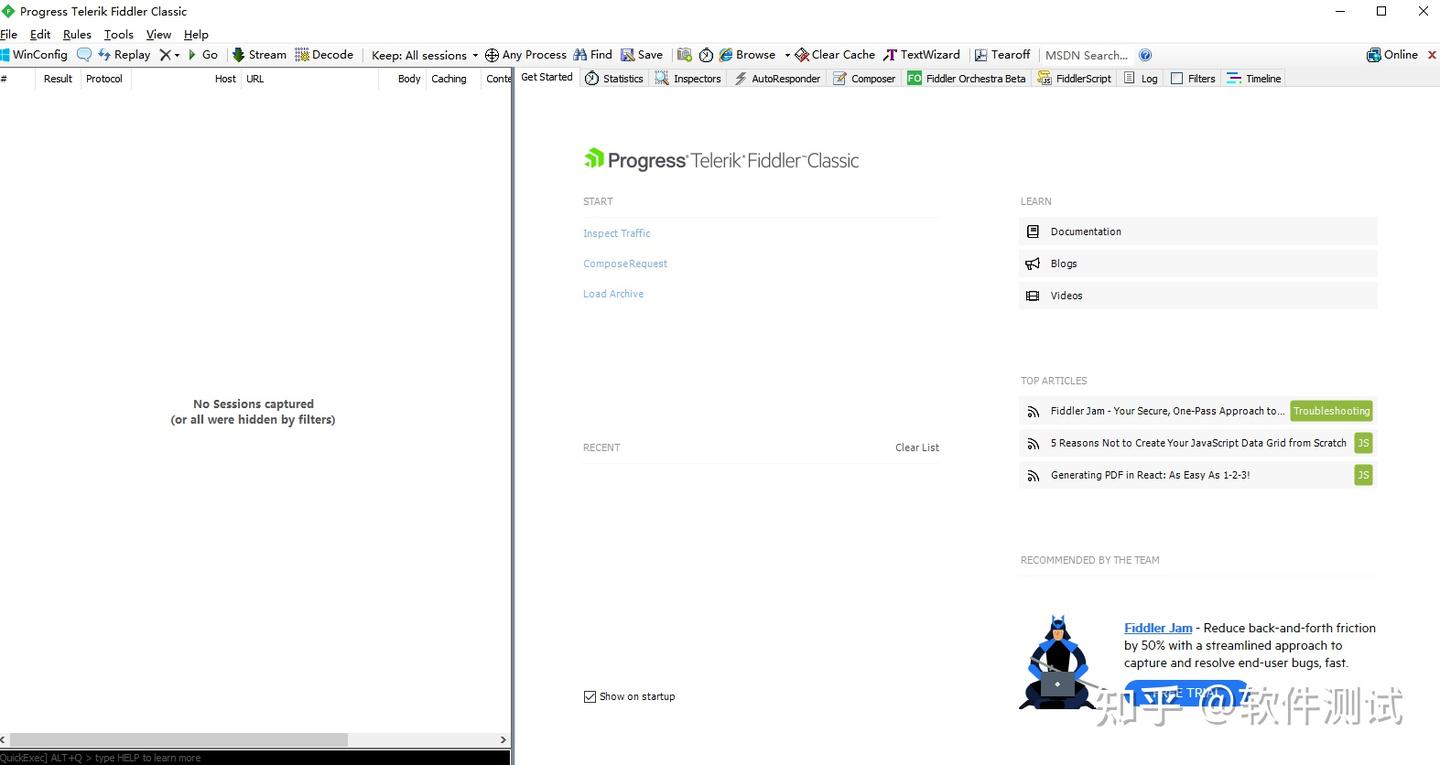Click the speech bubble comment icon
The height and width of the screenshot is (765, 1440).
(x=84, y=55)
